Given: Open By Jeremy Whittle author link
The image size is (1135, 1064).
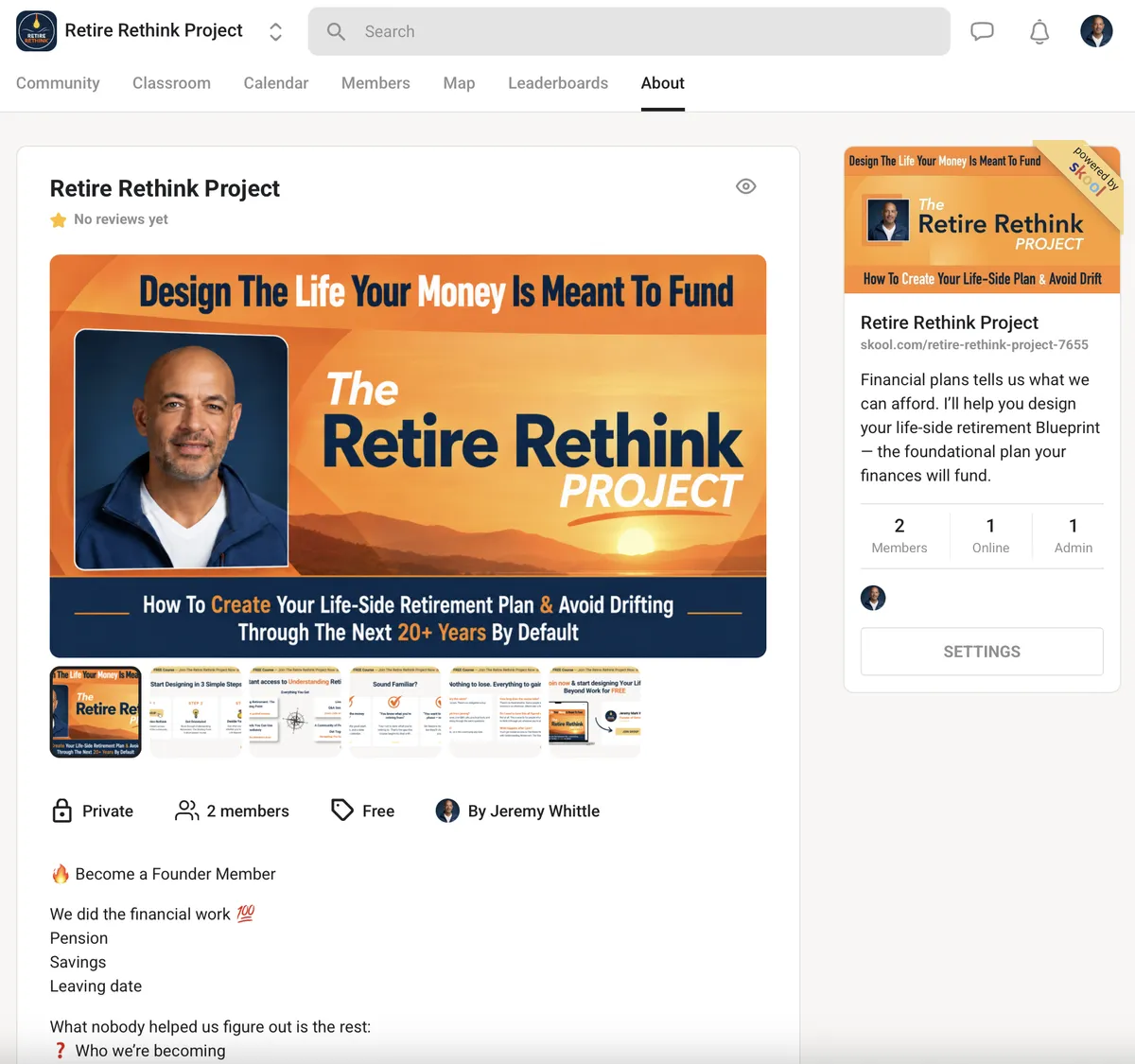Looking at the screenshot, I should point(533,811).
